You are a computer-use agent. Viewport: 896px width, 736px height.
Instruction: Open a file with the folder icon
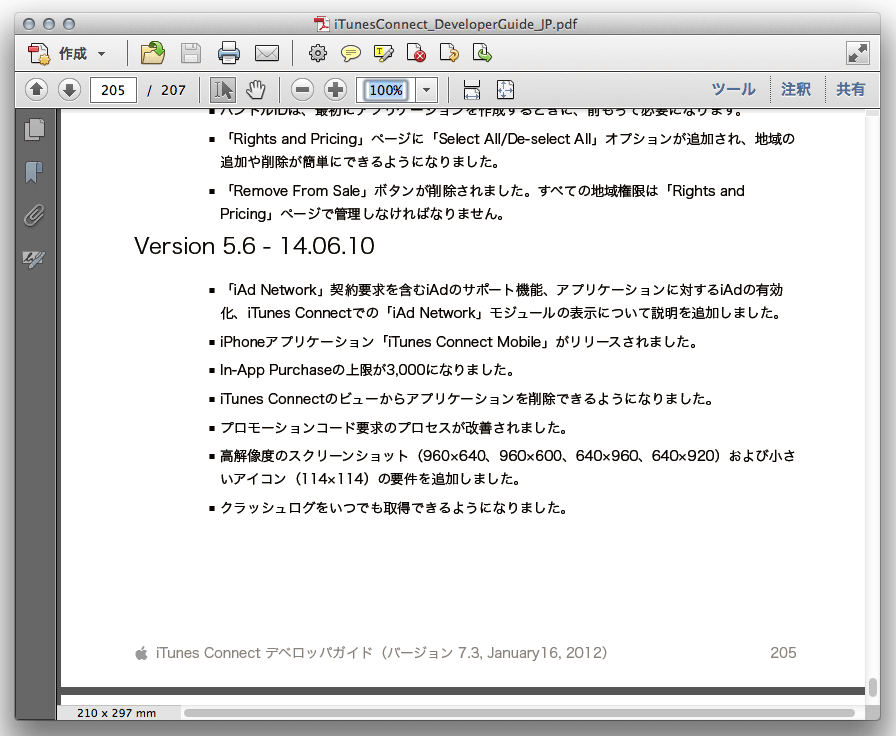(x=153, y=53)
